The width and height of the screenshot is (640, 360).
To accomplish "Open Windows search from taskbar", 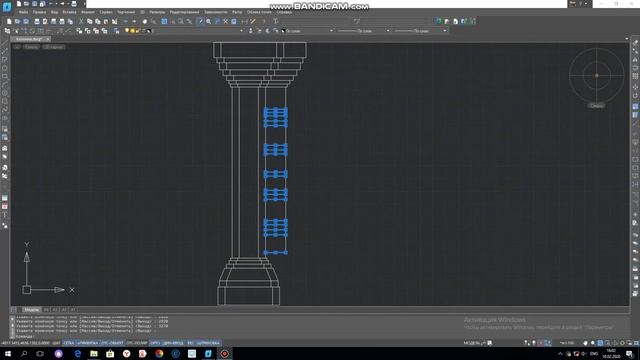I will (24, 353).
